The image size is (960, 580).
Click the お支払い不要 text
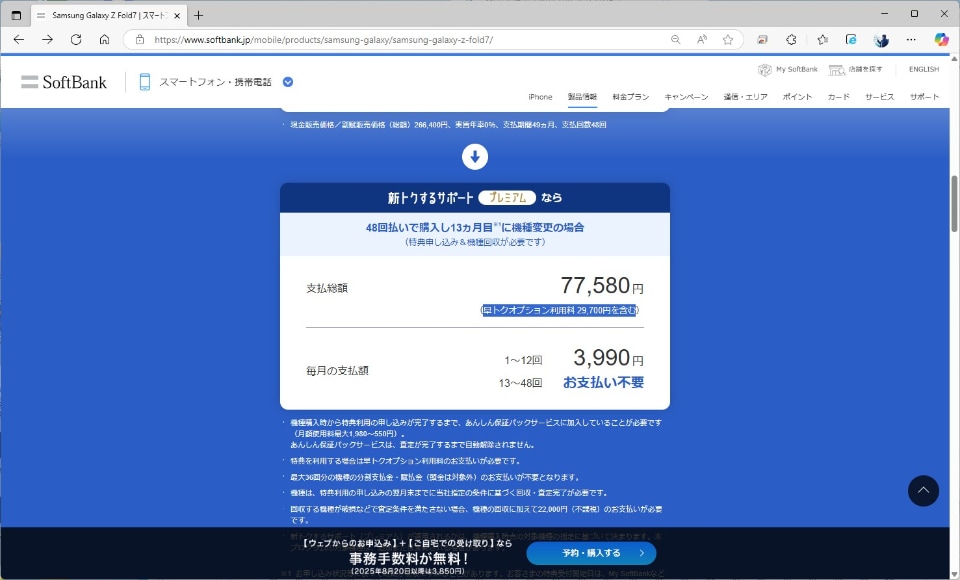603,383
